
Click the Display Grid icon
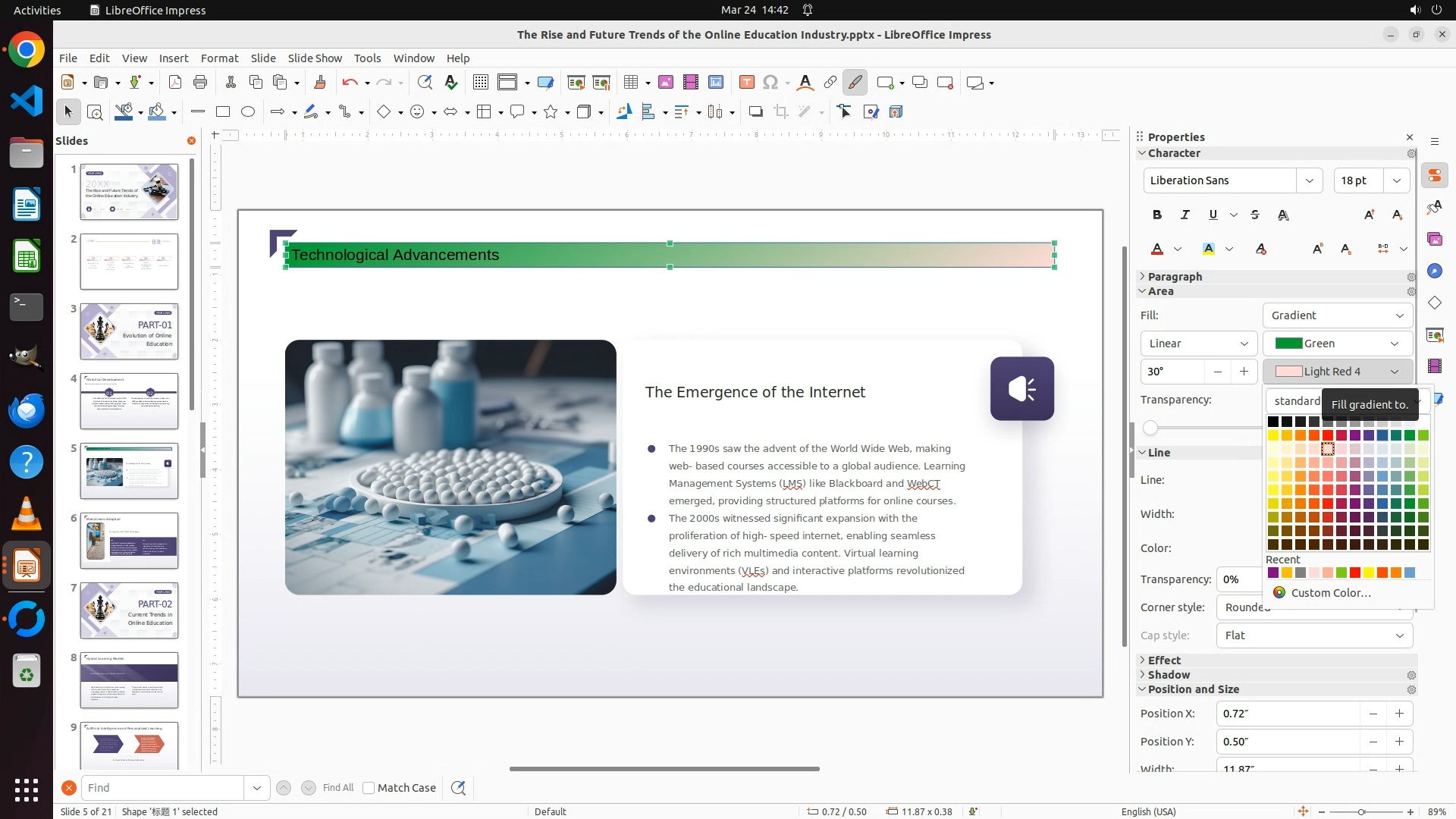(x=480, y=83)
